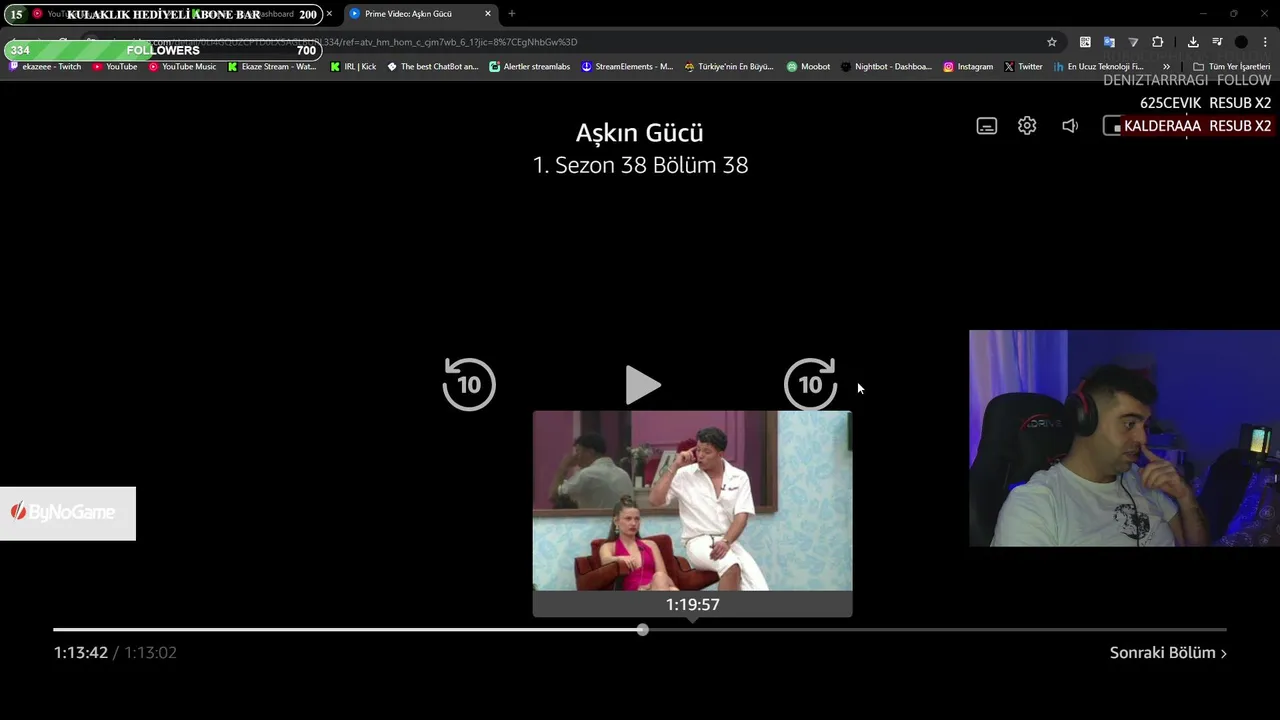Mute the player volume icon

[x=1070, y=126]
